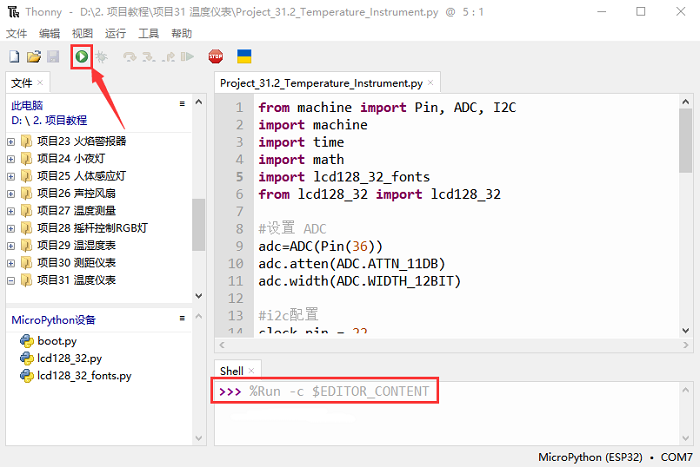700x467 pixels.
Task: Click the green Run current script button
Action: click(x=81, y=56)
